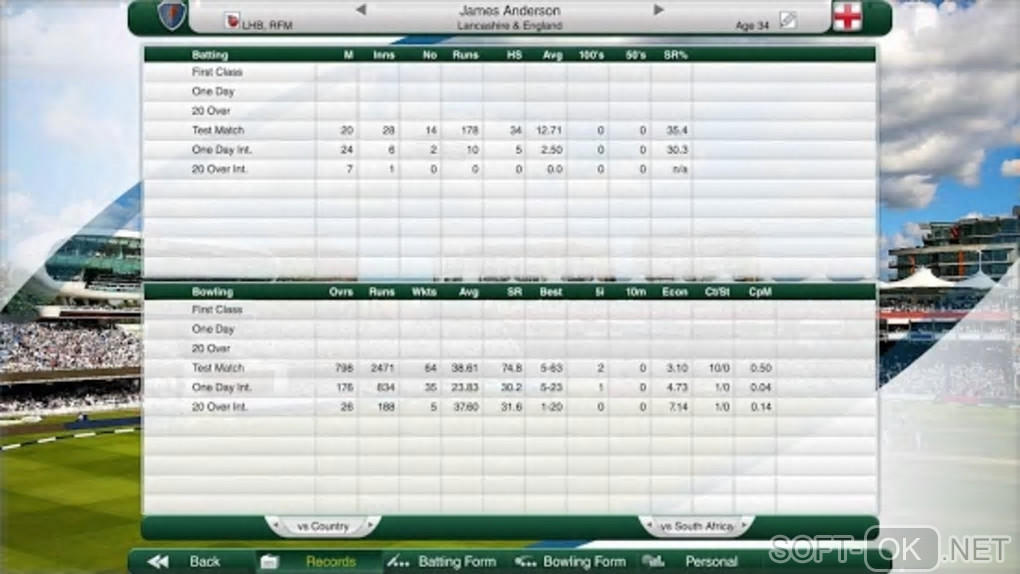
Task: Open the vs Country filter selector
Action: click(323, 526)
